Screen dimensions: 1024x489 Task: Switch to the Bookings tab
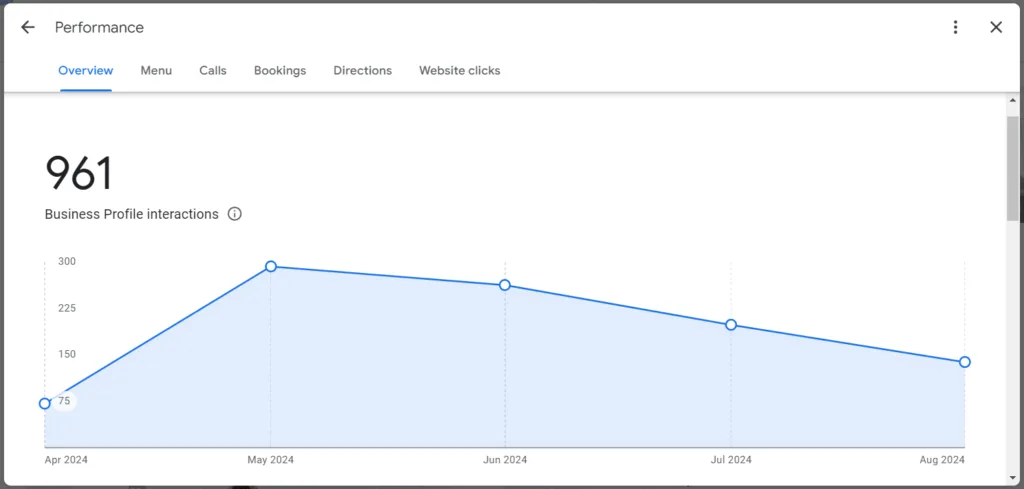coord(280,71)
